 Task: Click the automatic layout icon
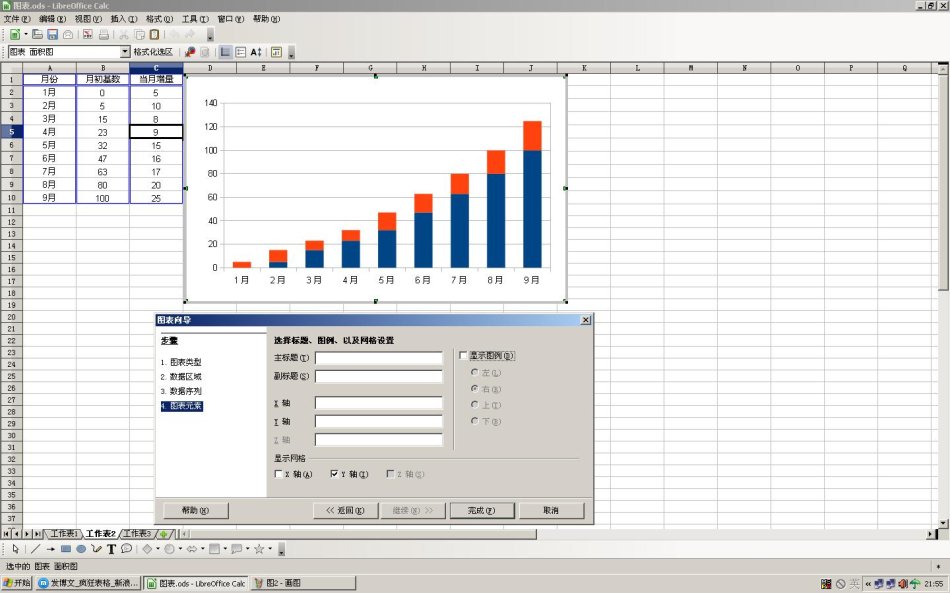[x=276, y=52]
